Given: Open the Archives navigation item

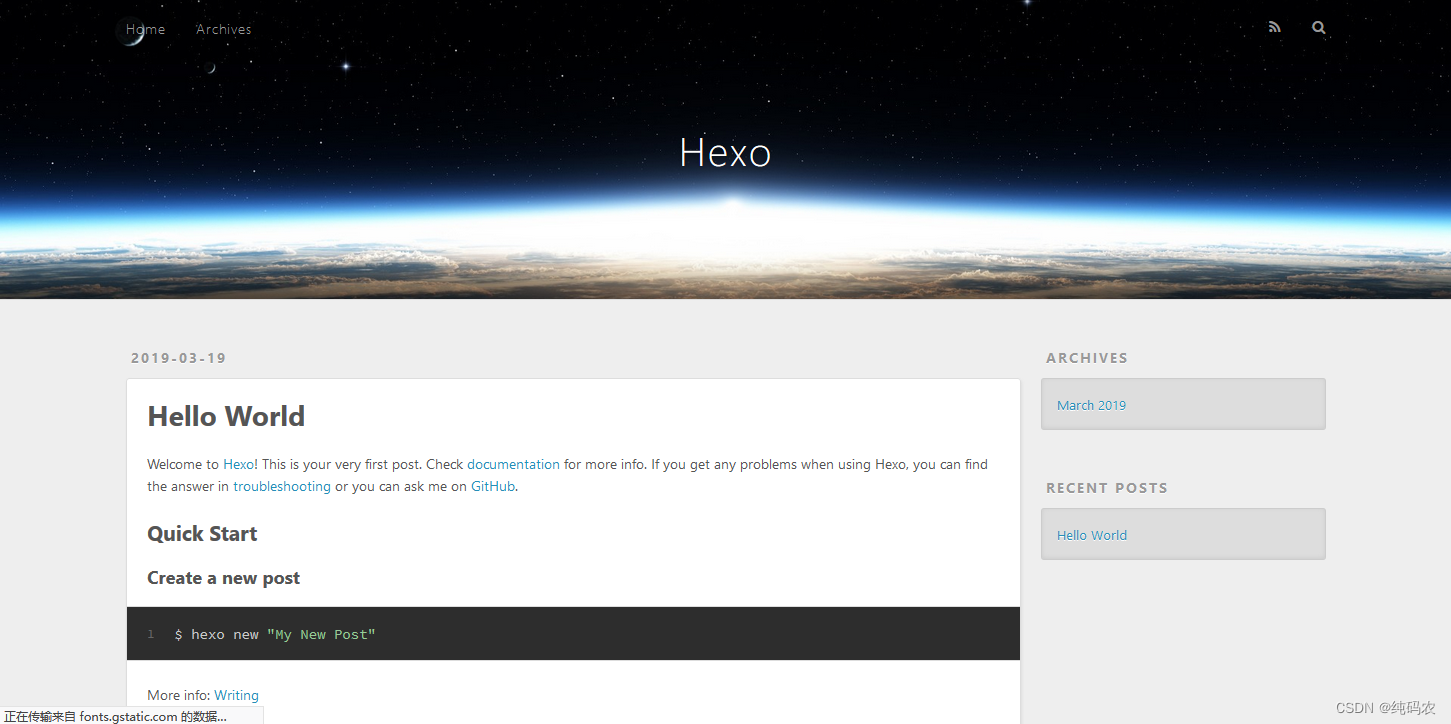Looking at the screenshot, I should click(x=223, y=29).
